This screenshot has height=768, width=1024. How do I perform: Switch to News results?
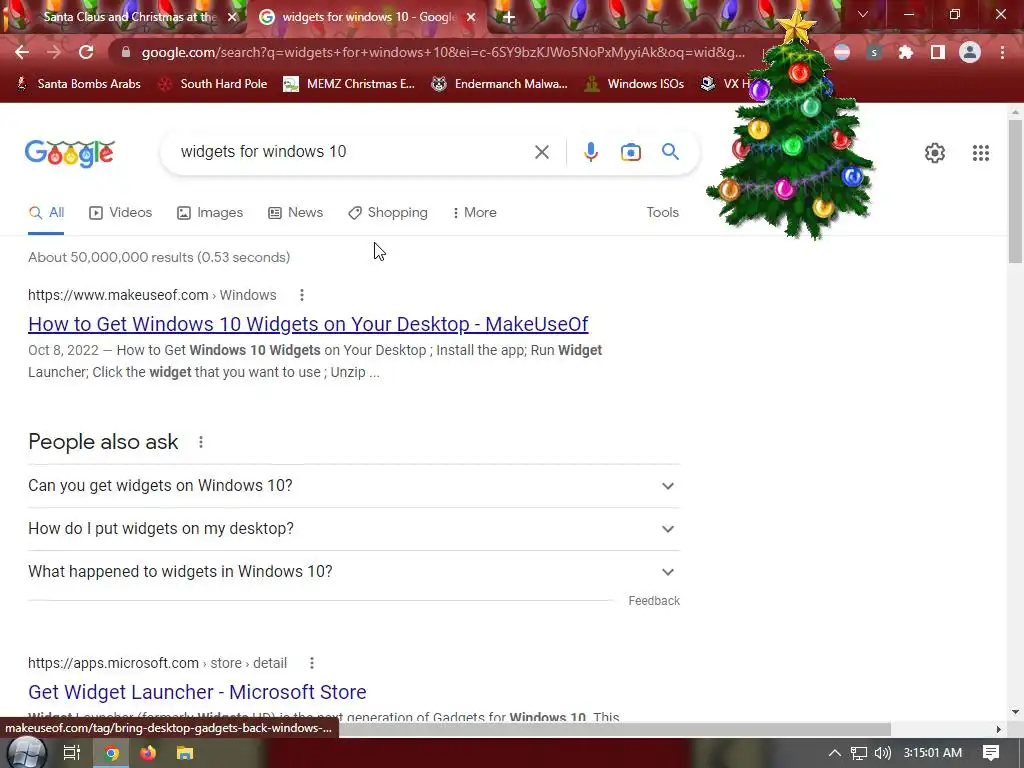click(296, 213)
